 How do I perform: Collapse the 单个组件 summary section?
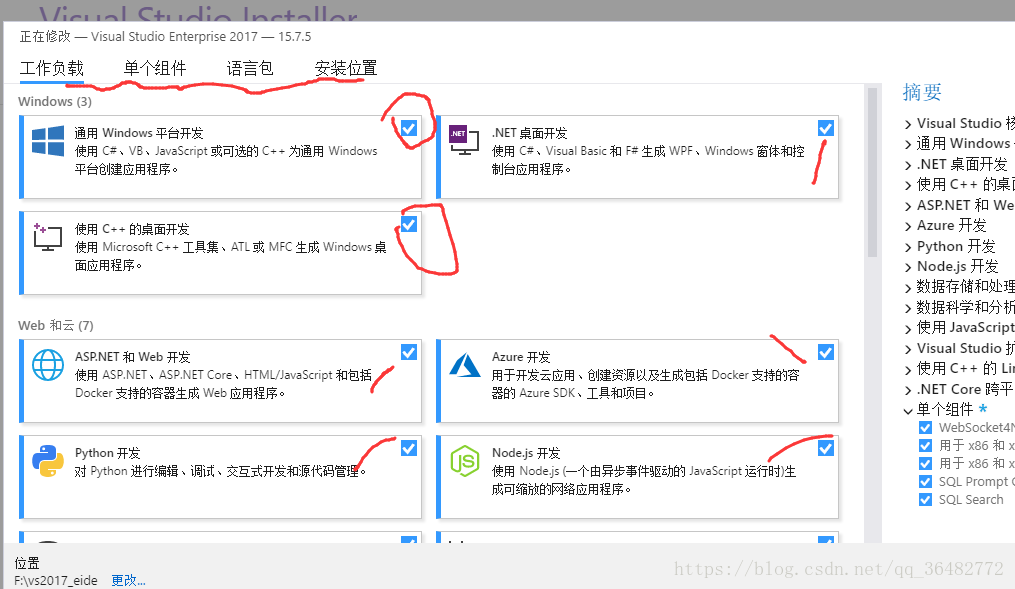908,410
